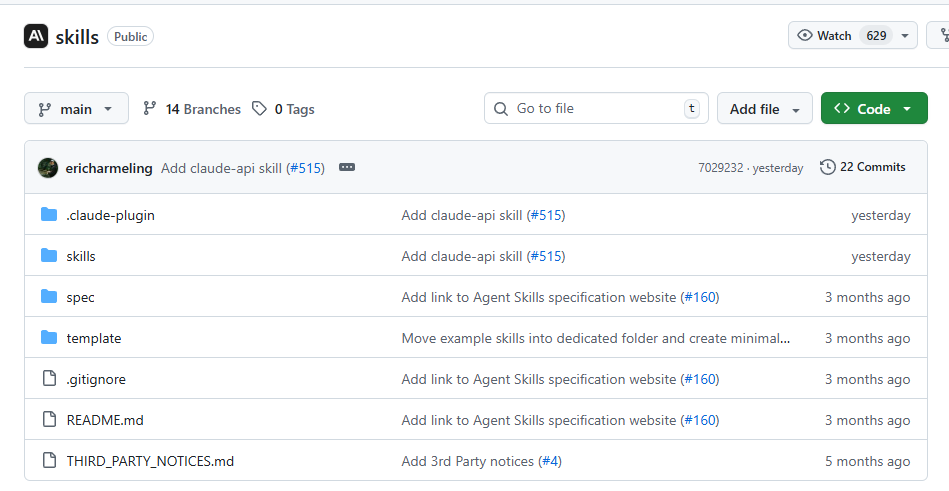
Task: Click the folder icon for .claude-plugin
Action: click(49, 214)
